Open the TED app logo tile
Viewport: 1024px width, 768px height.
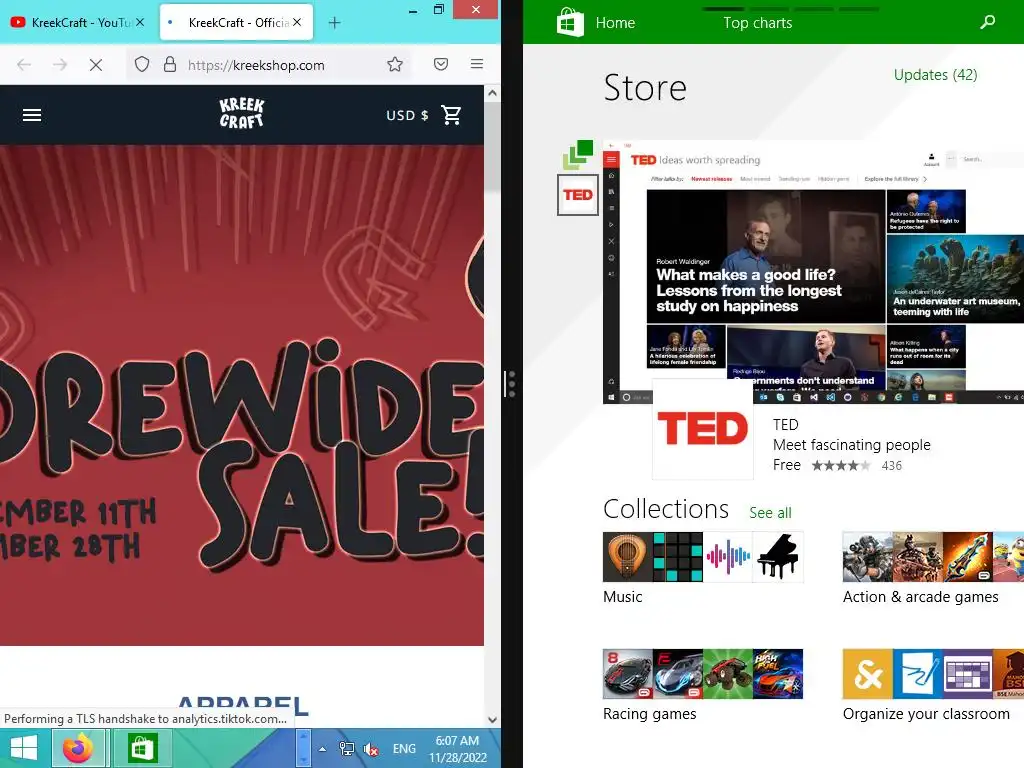point(703,428)
